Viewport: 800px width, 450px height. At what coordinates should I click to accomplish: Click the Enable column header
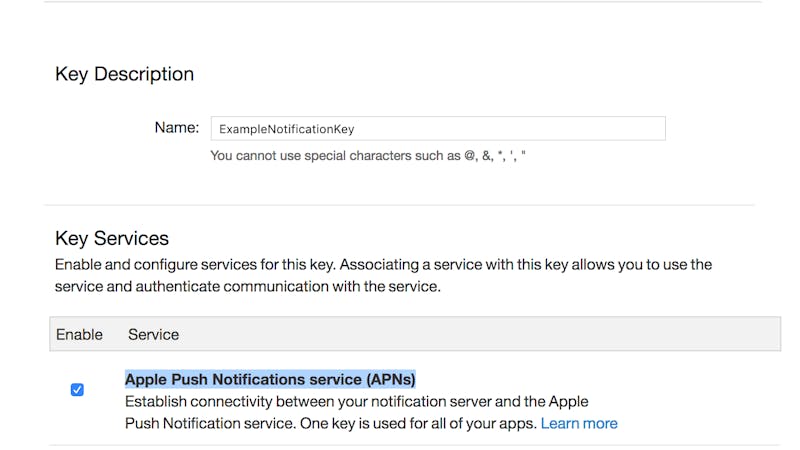click(79, 335)
